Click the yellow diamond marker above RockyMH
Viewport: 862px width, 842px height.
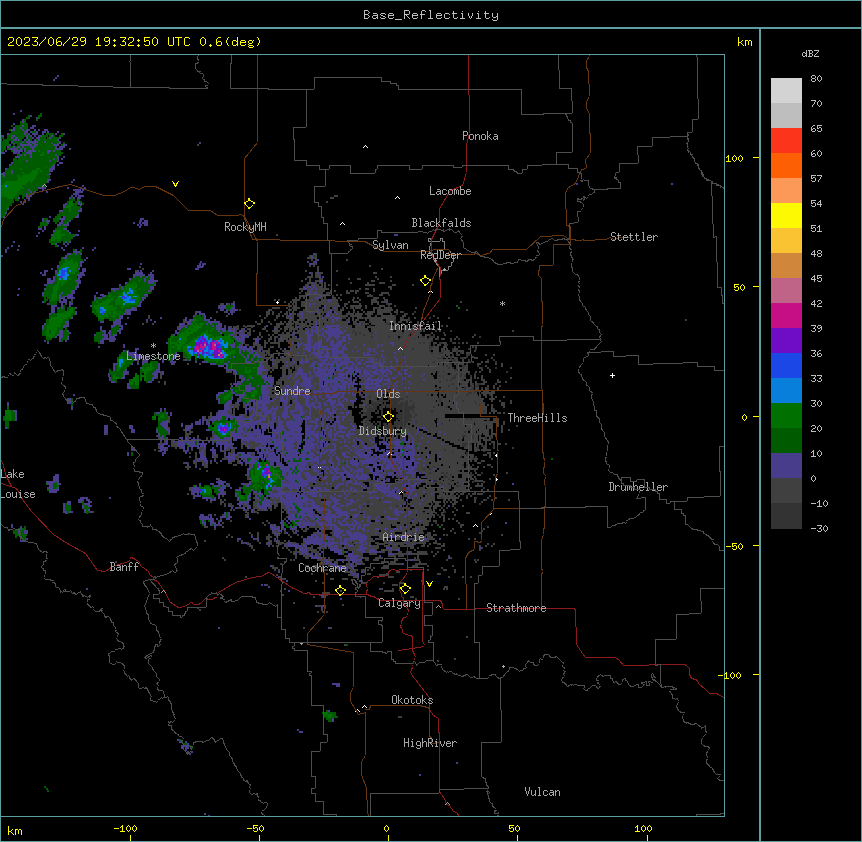coord(250,204)
